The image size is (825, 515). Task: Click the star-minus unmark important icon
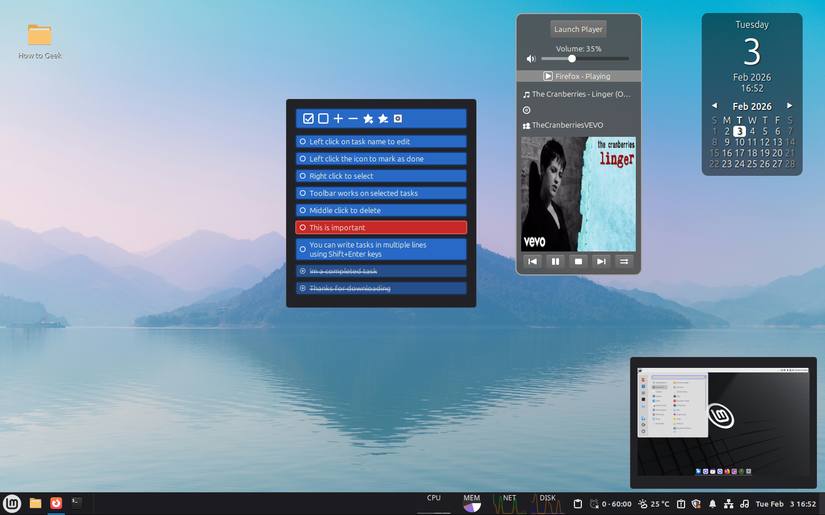pos(383,118)
